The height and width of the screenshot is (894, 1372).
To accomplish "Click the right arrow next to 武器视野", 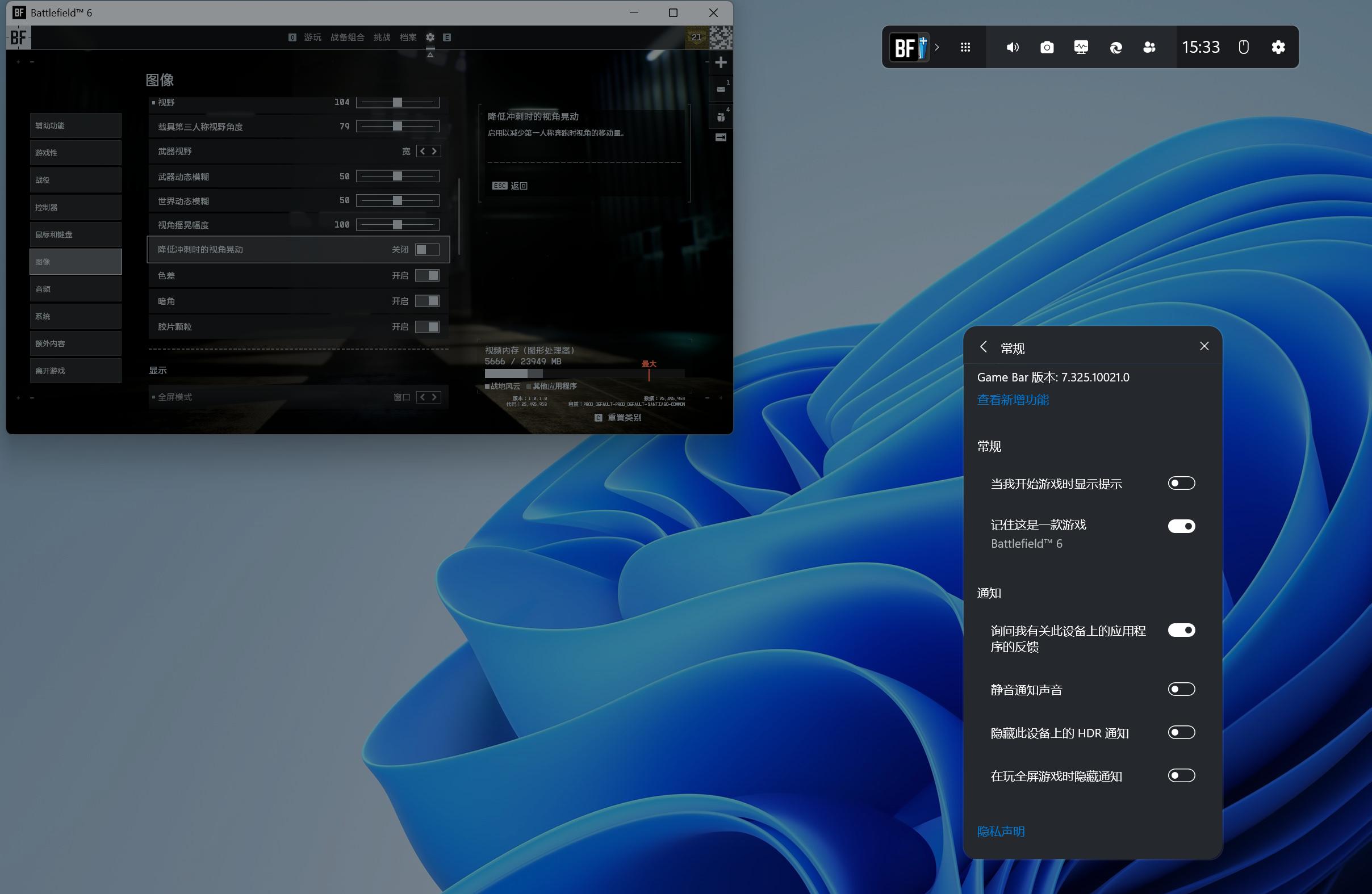I will pos(435,151).
